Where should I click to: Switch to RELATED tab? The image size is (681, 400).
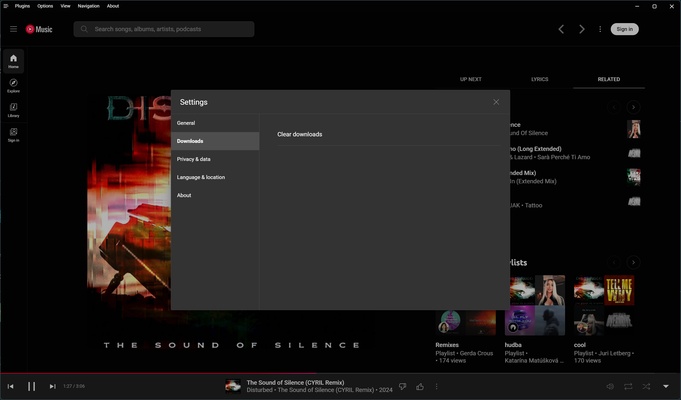point(608,79)
